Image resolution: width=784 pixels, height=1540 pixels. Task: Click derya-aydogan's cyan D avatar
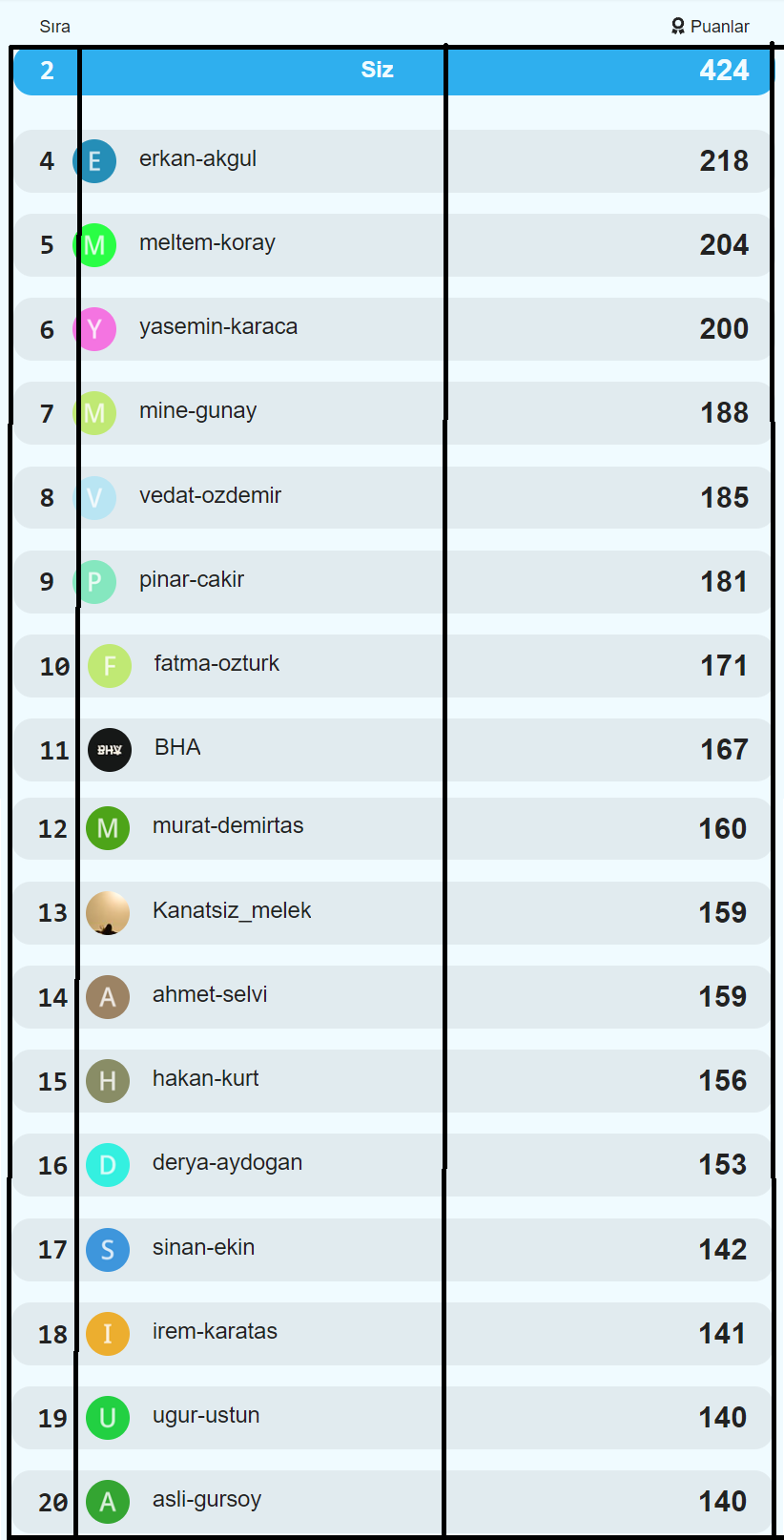click(108, 1165)
